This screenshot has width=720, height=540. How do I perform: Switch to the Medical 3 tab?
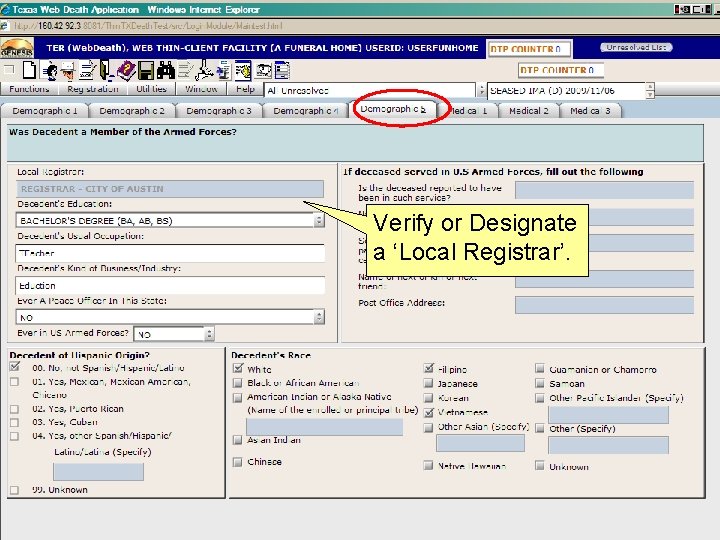(590, 111)
